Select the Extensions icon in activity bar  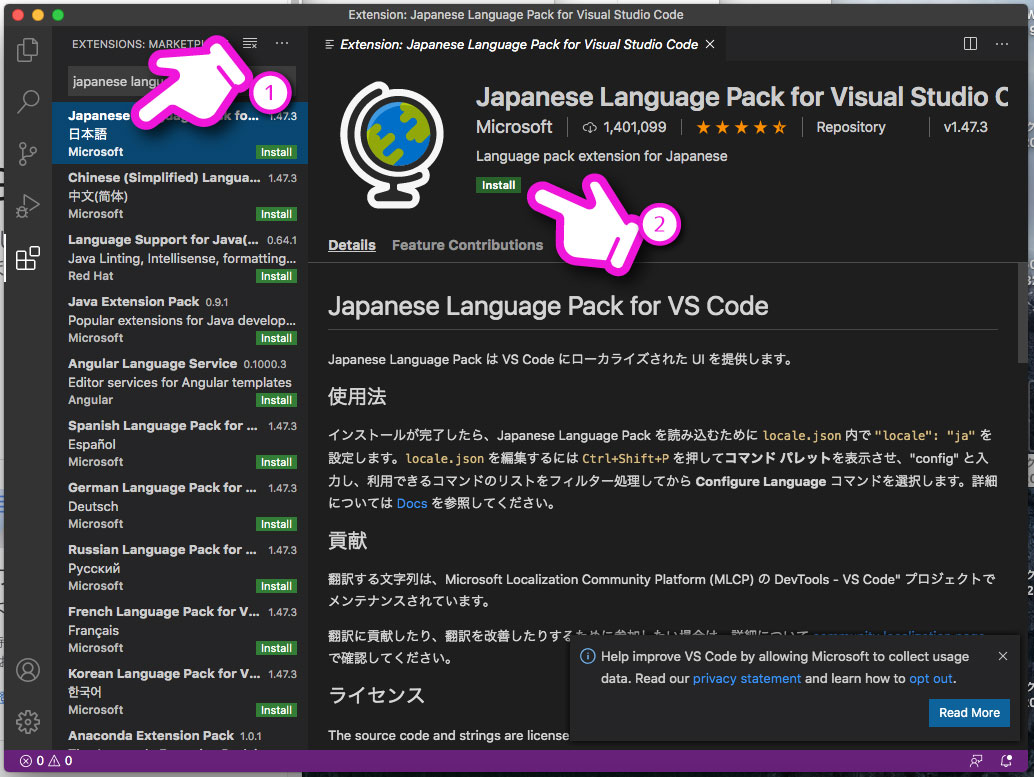tap(27, 258)
